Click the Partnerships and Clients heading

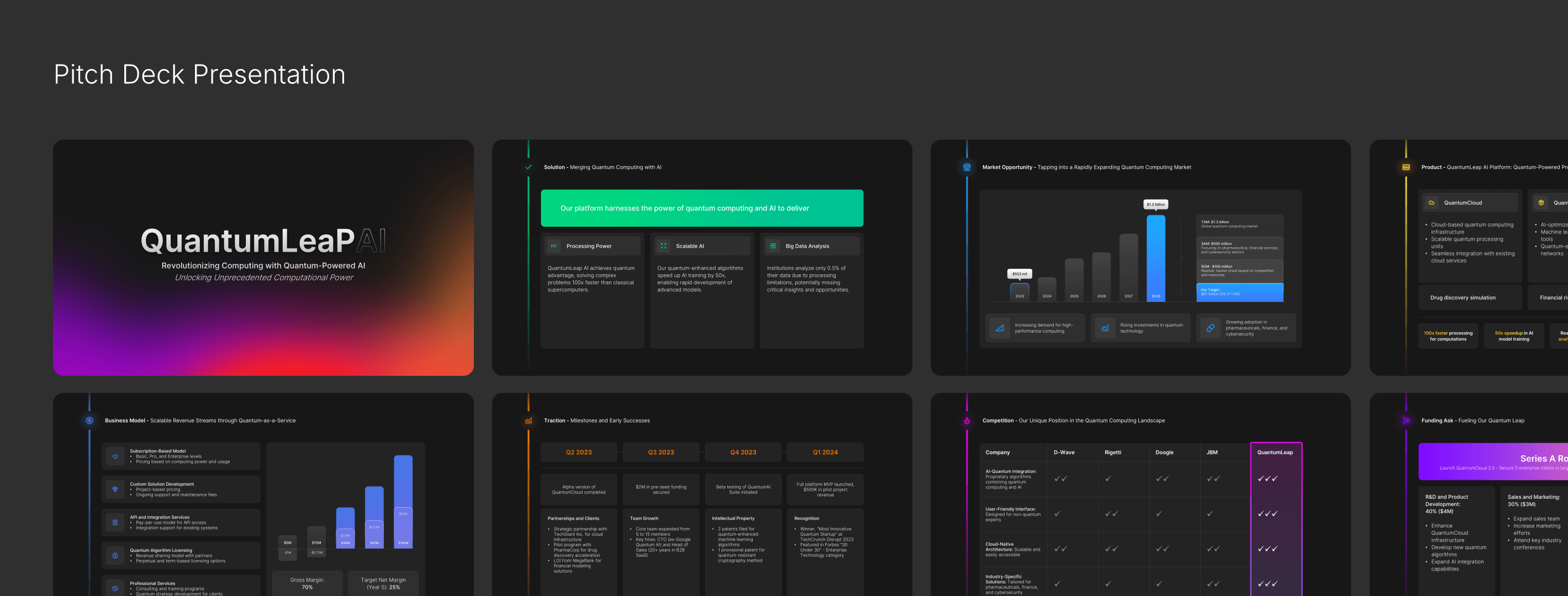coord(573,519)
